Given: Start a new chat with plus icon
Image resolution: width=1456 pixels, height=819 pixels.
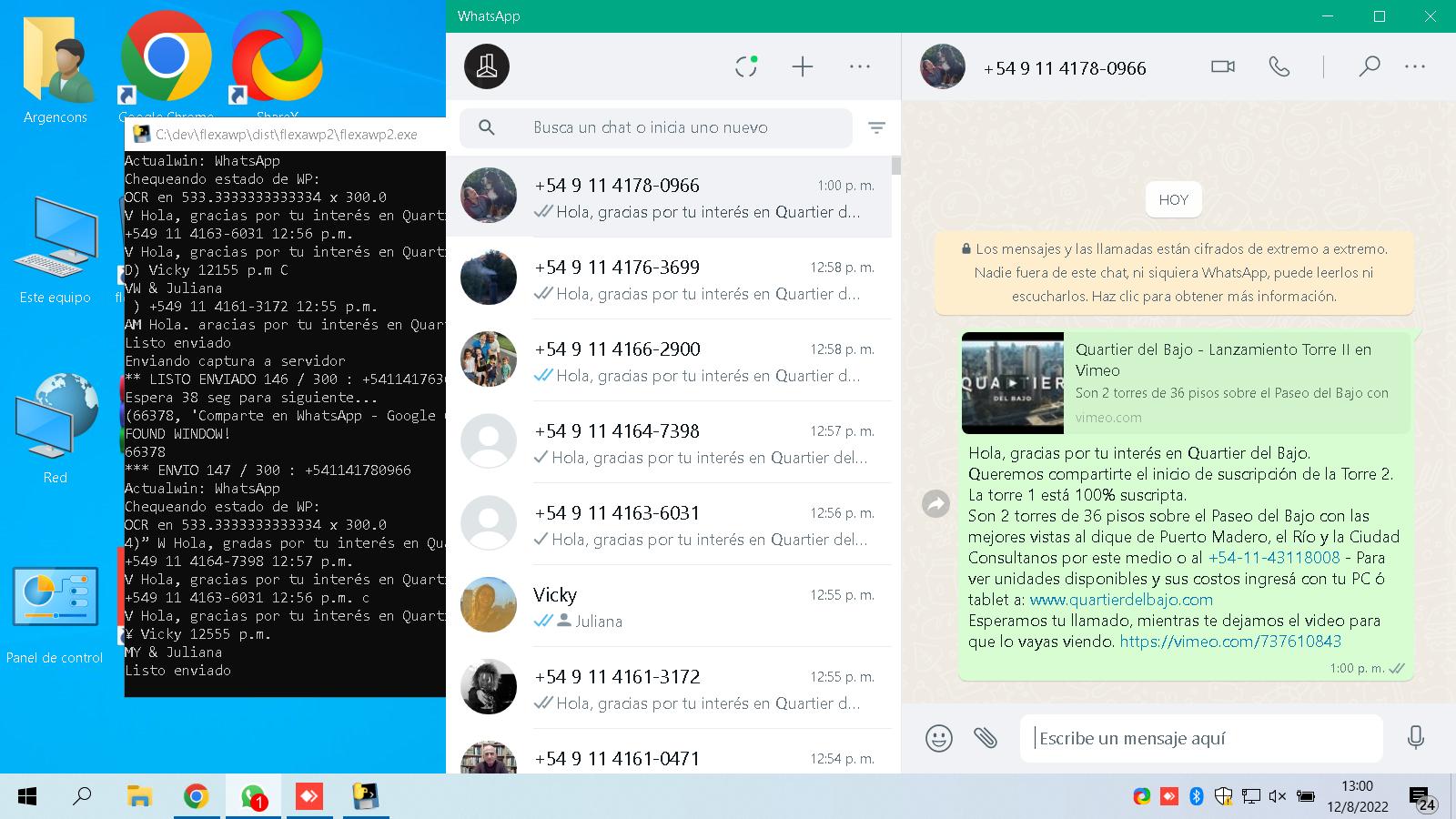Looking at the screenshot, I should click(x=803, y=66).
